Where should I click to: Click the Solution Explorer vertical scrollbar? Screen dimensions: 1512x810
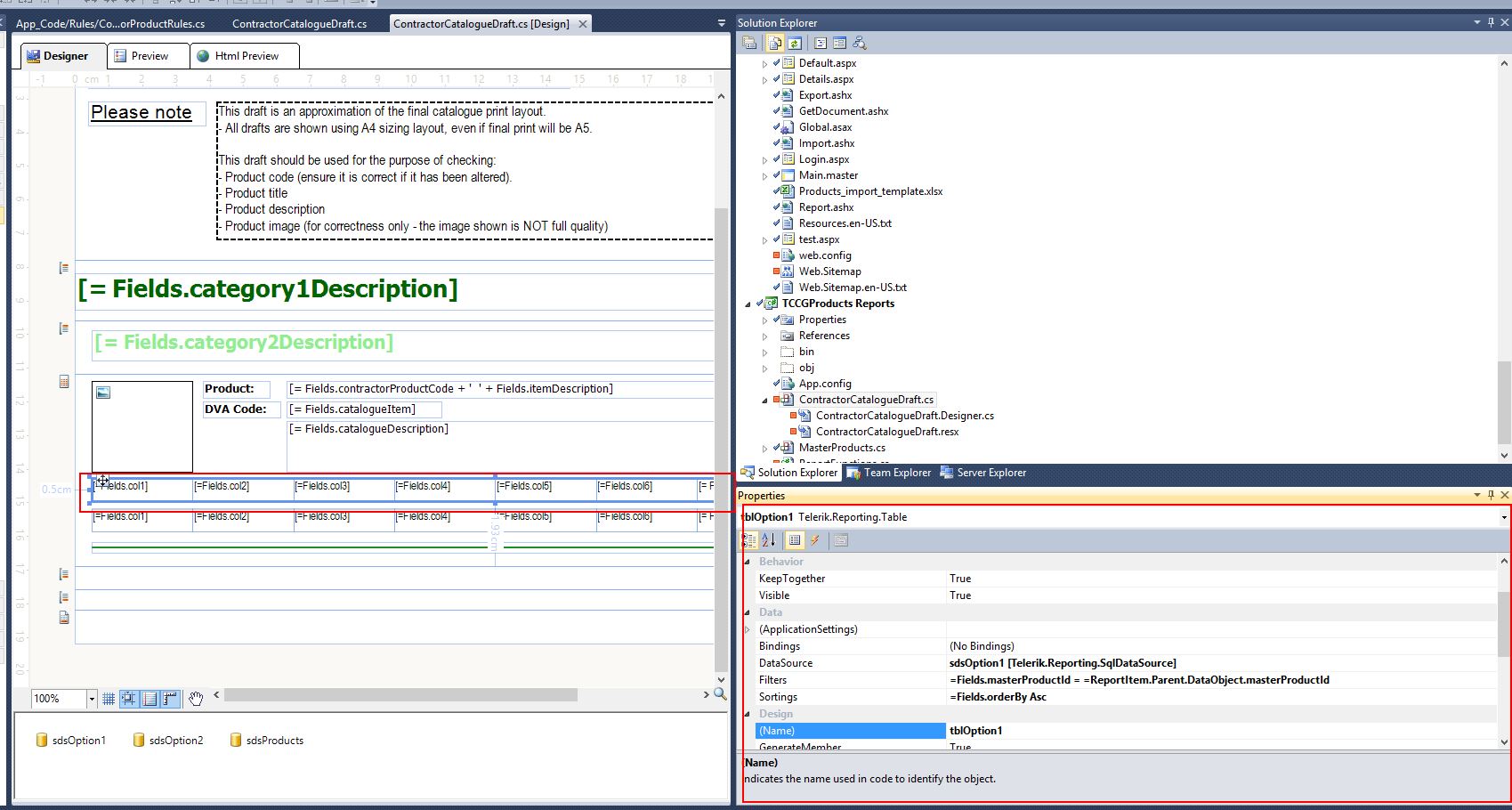[1504, 258]
